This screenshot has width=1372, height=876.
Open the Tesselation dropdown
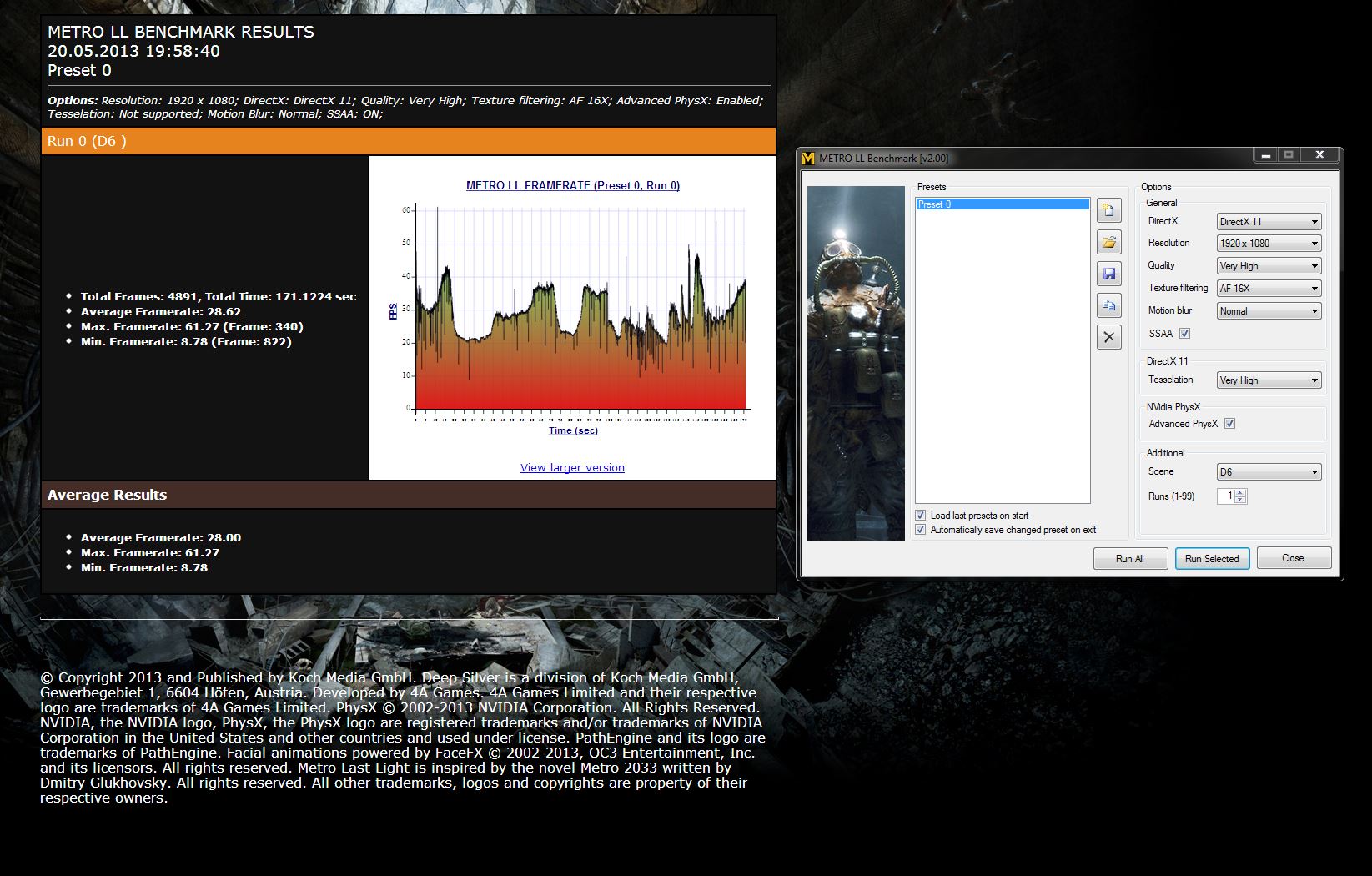click(x=1269, y=380)
